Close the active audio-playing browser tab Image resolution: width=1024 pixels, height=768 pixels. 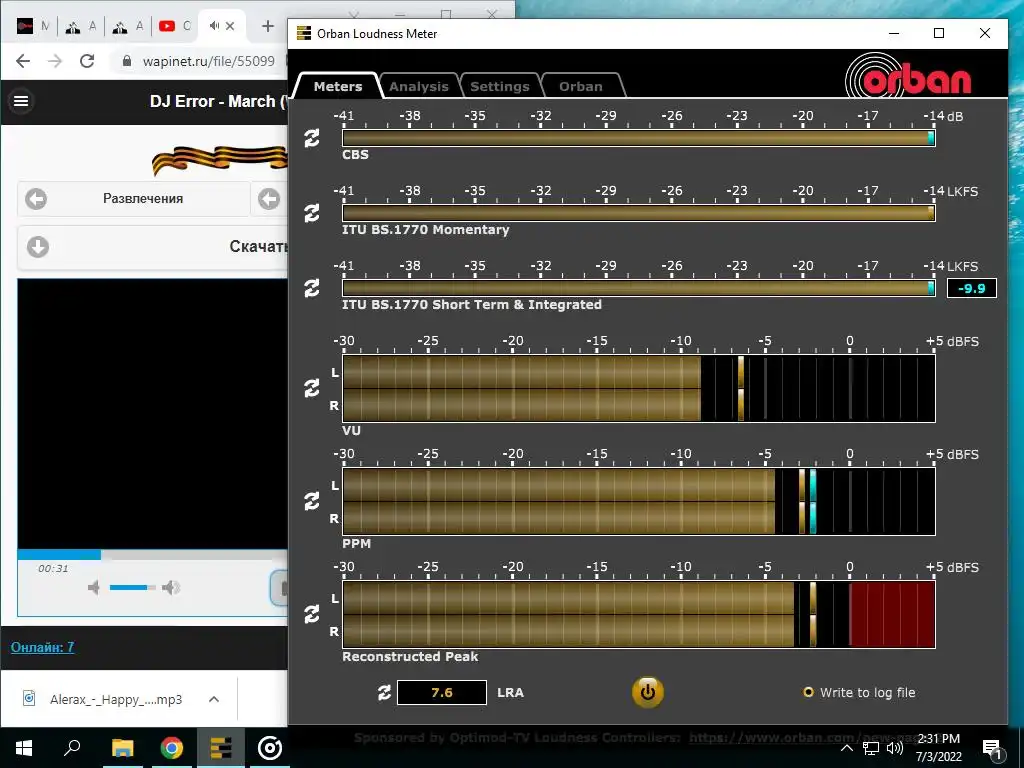pos(230,26)
